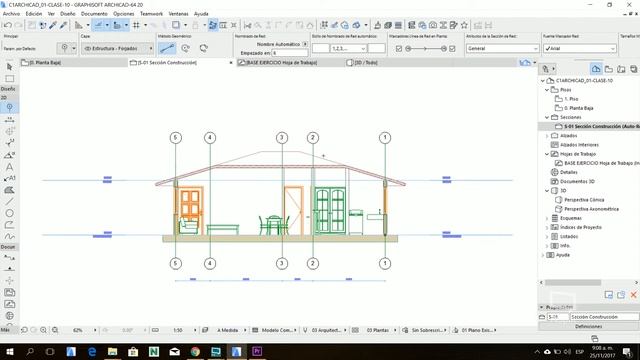This screenshot has width=640, height=360.
Task: Select the Circle/Arc tool
Action: point(9,213)
